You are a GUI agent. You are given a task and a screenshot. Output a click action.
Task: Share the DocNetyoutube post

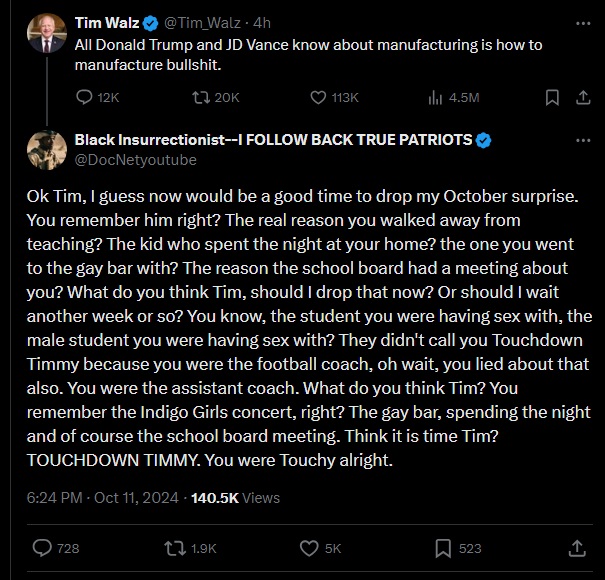coord(577,547)
